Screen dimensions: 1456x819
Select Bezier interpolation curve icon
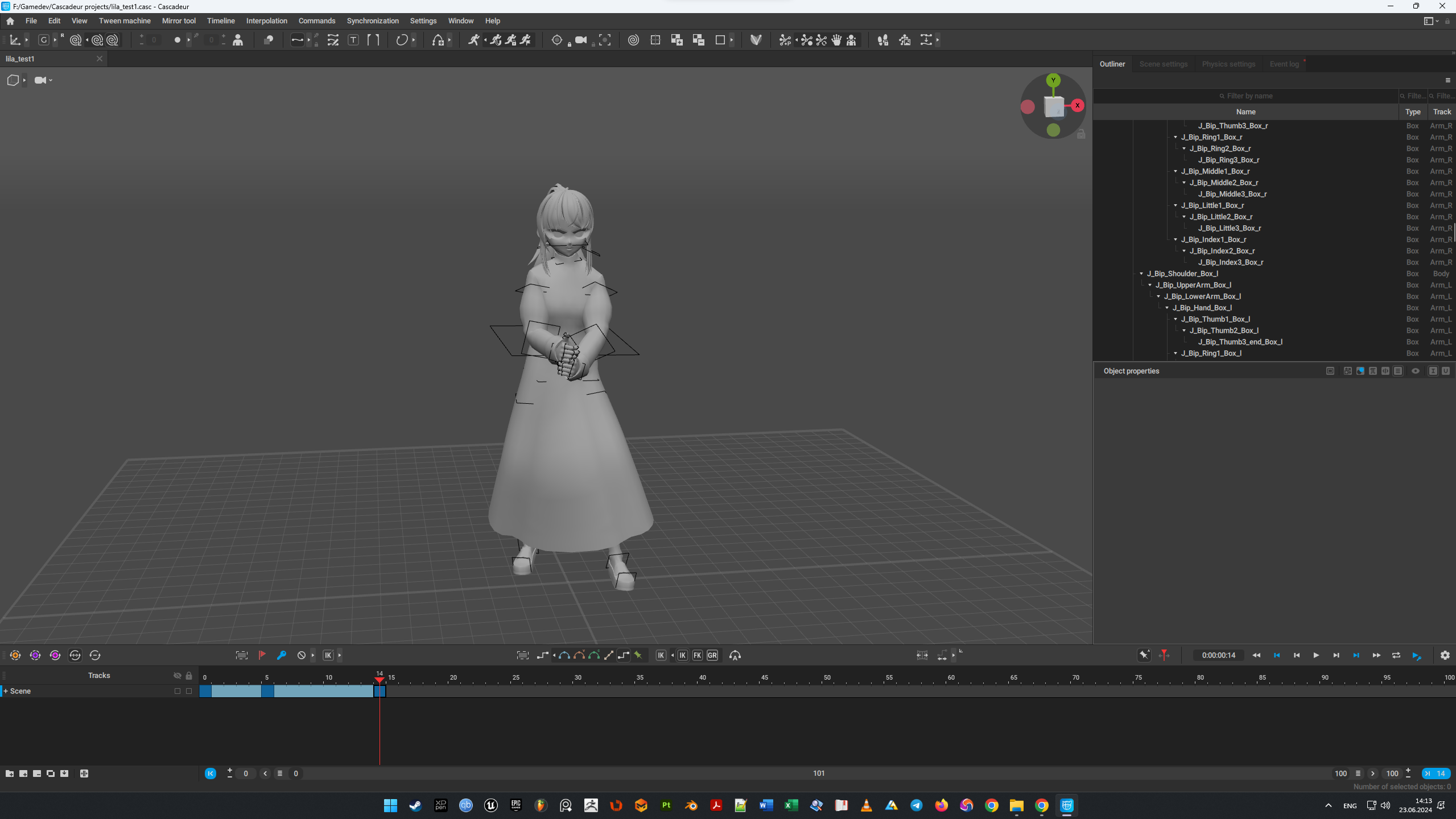(564, 655)
